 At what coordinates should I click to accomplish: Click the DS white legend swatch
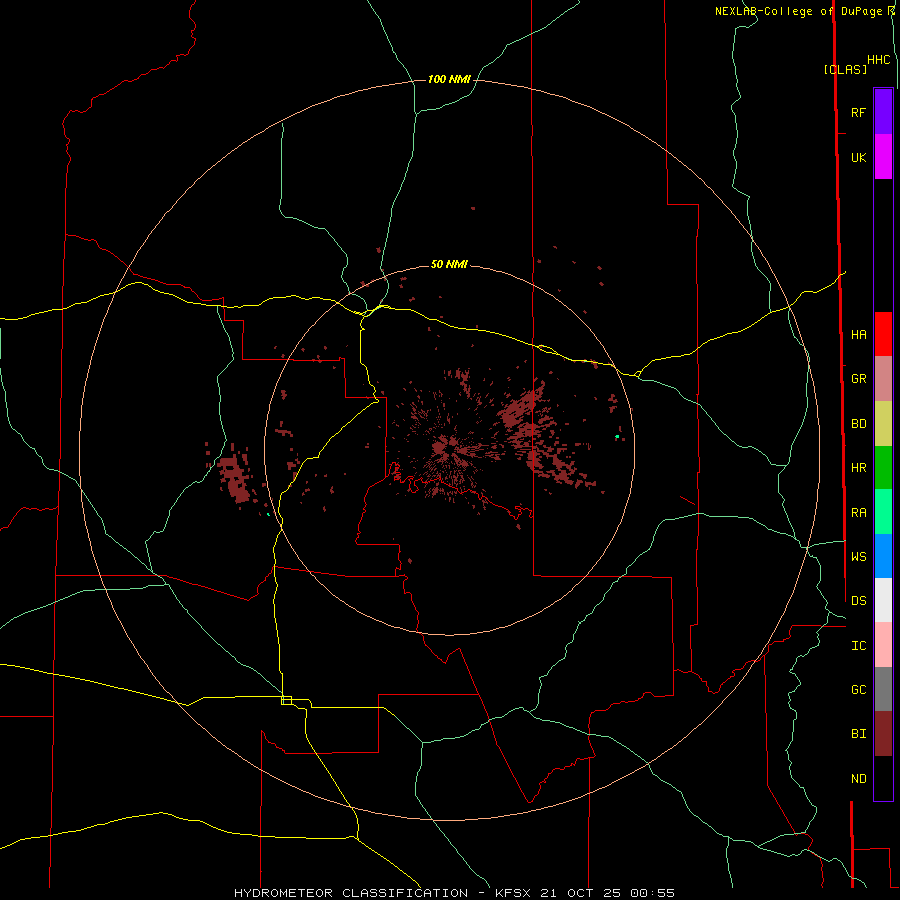click(883, 600)
